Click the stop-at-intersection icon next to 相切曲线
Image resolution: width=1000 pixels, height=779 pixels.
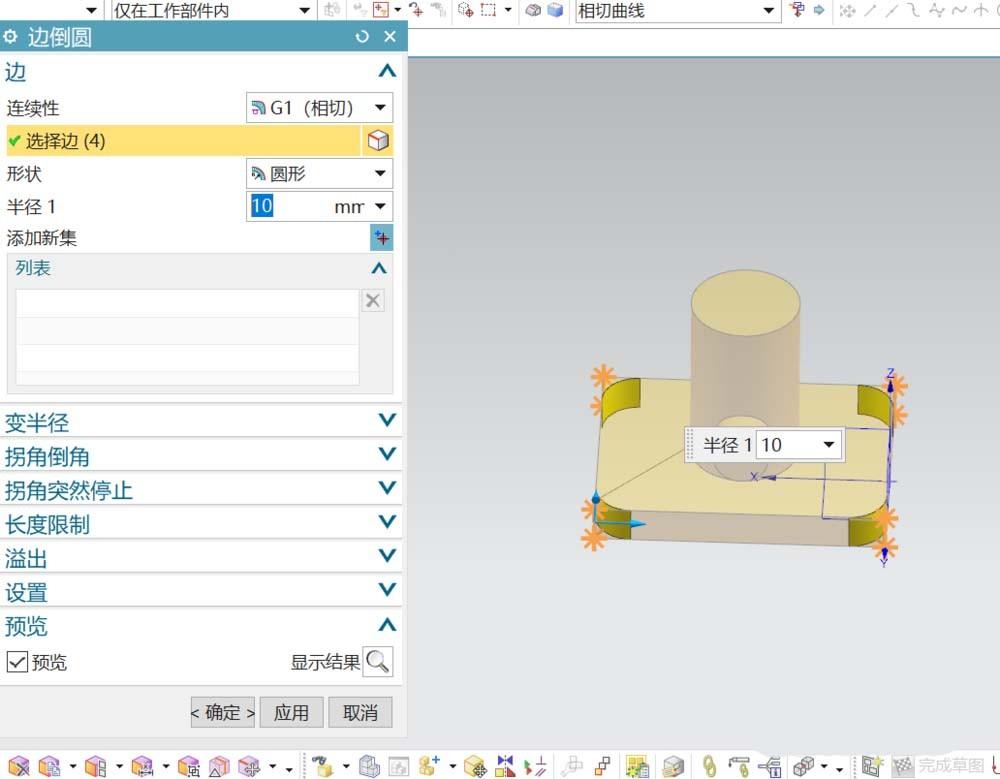[x=796, y=11]
